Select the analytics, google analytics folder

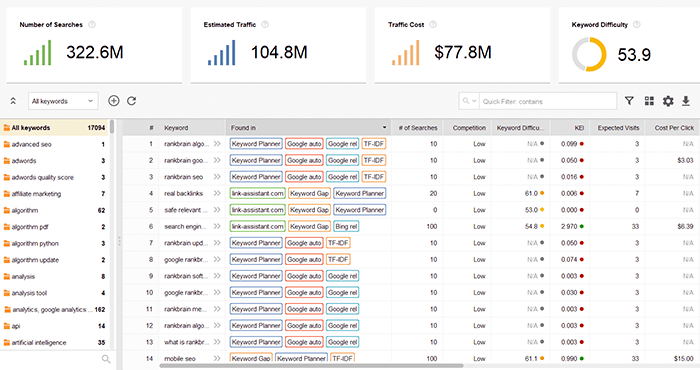54,309
